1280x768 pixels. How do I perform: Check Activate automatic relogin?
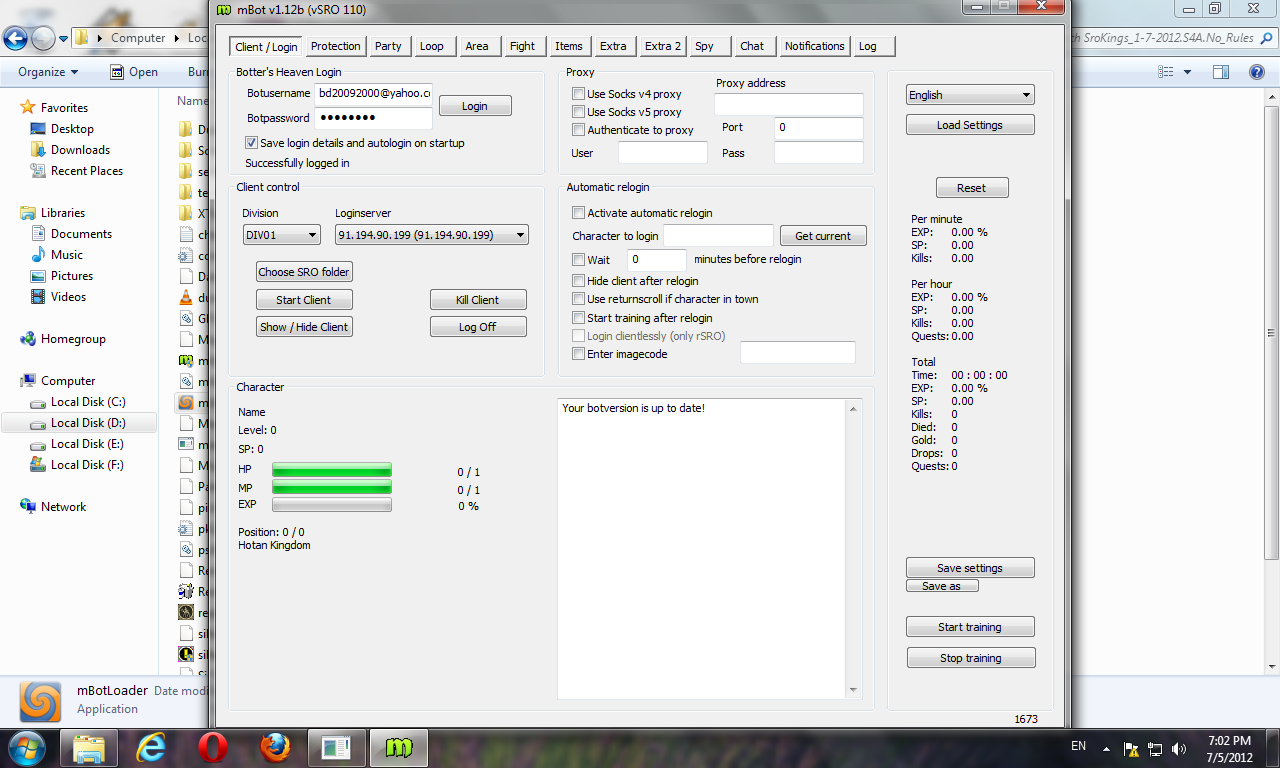pos(578,213)
